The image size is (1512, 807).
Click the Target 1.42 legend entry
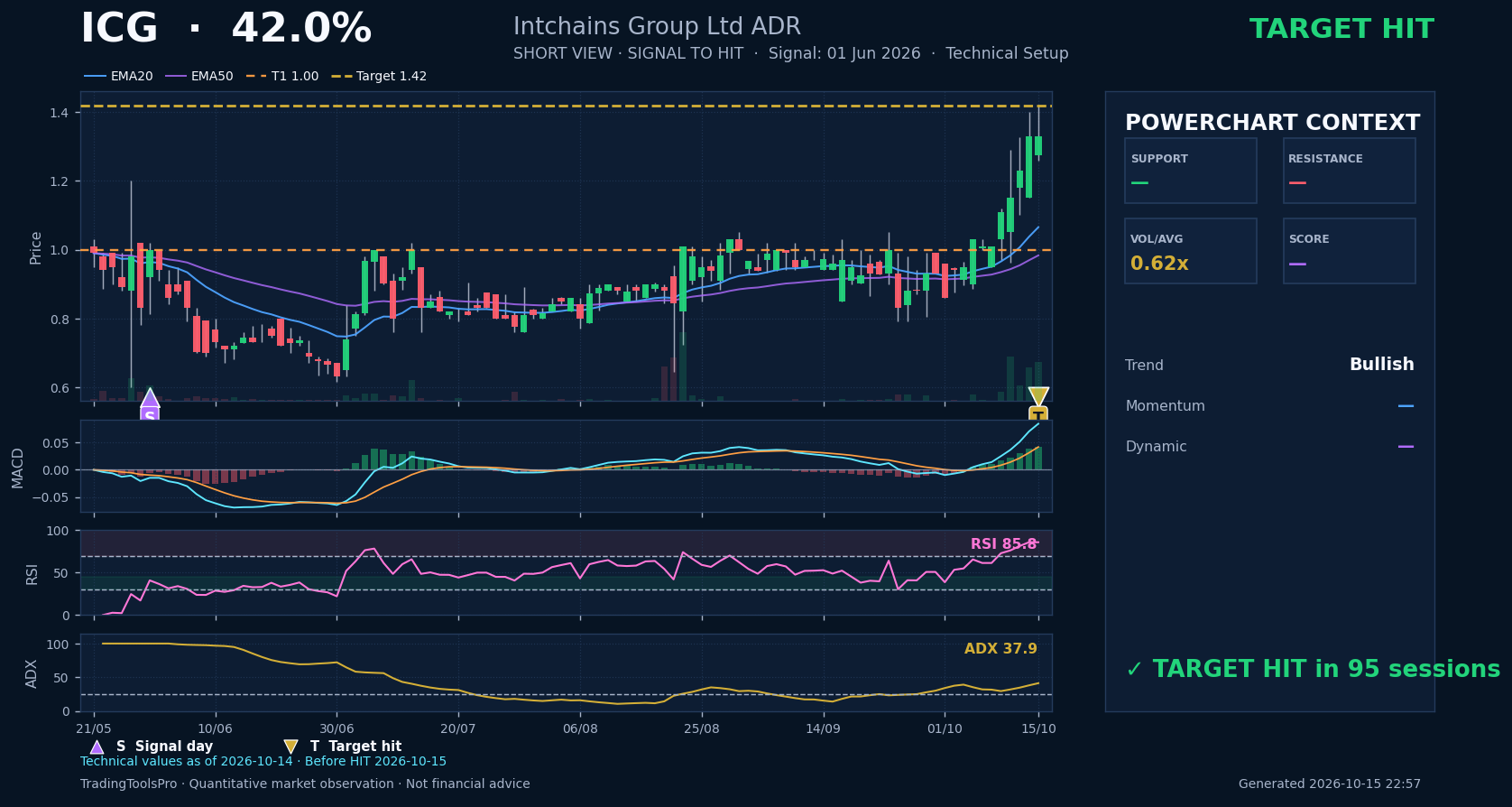point(379,77)
